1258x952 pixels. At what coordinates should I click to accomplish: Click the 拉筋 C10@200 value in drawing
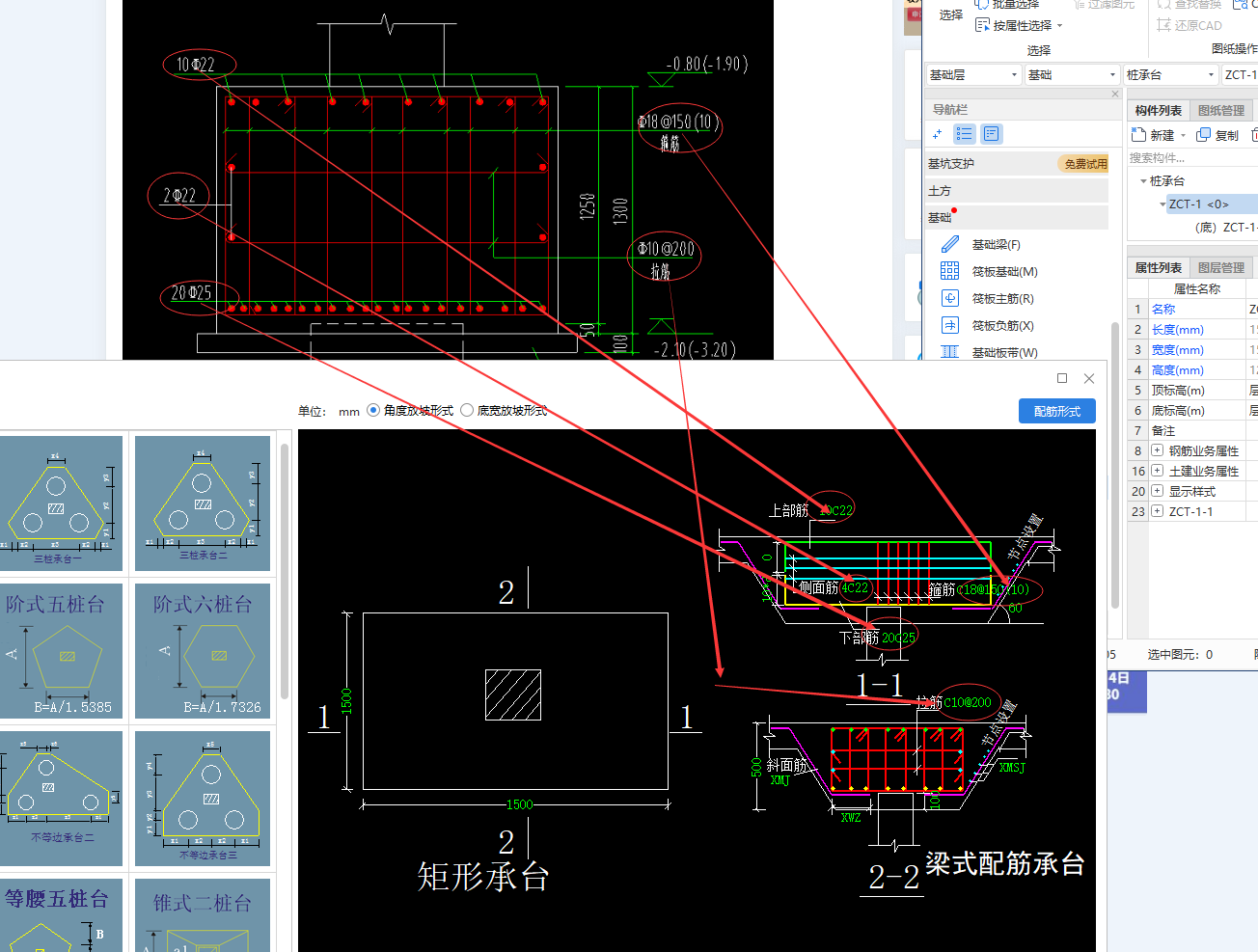click(x=968, y=702)
